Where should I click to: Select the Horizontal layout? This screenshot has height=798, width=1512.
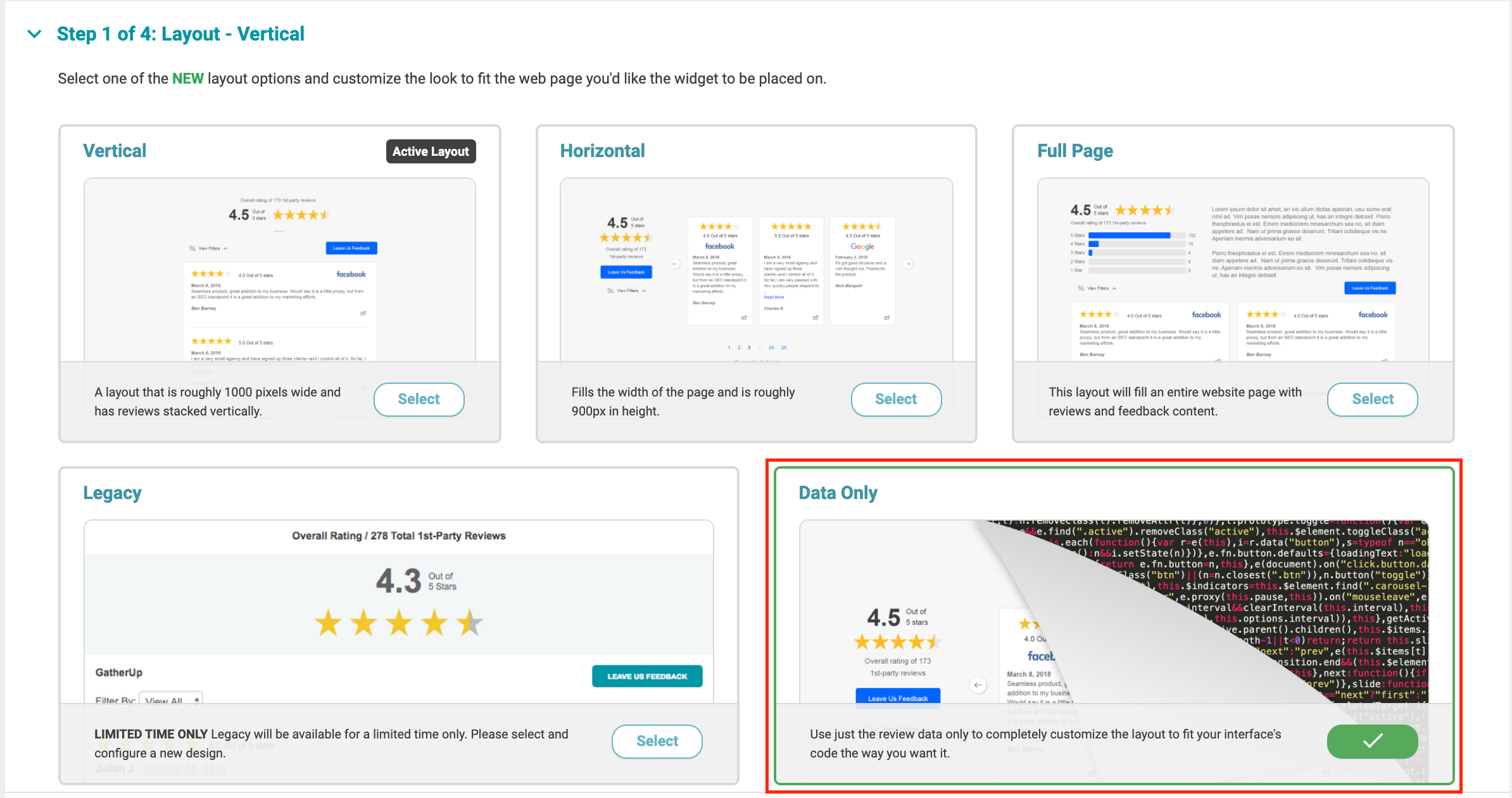(896, 400)
